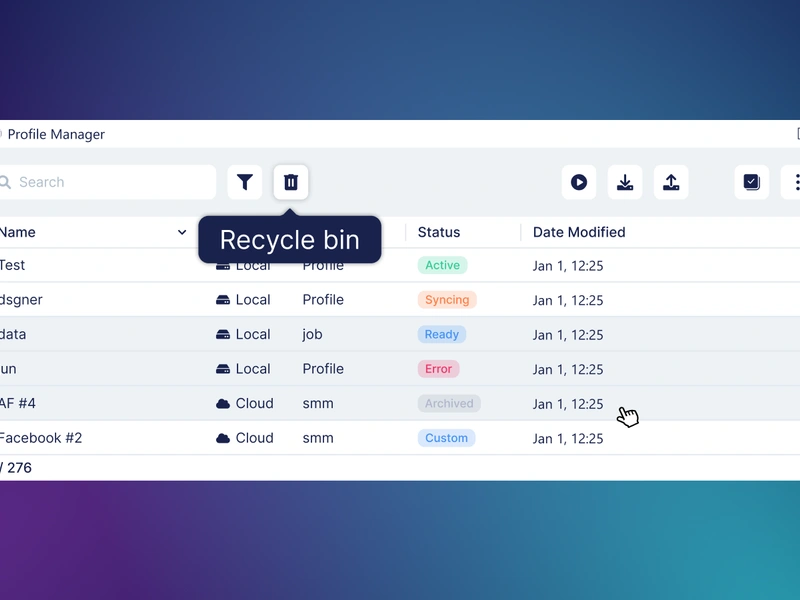The height and width of the screenshot is (600, 800).
Task: Click the upload export icon button
Action: coord(671,182)
